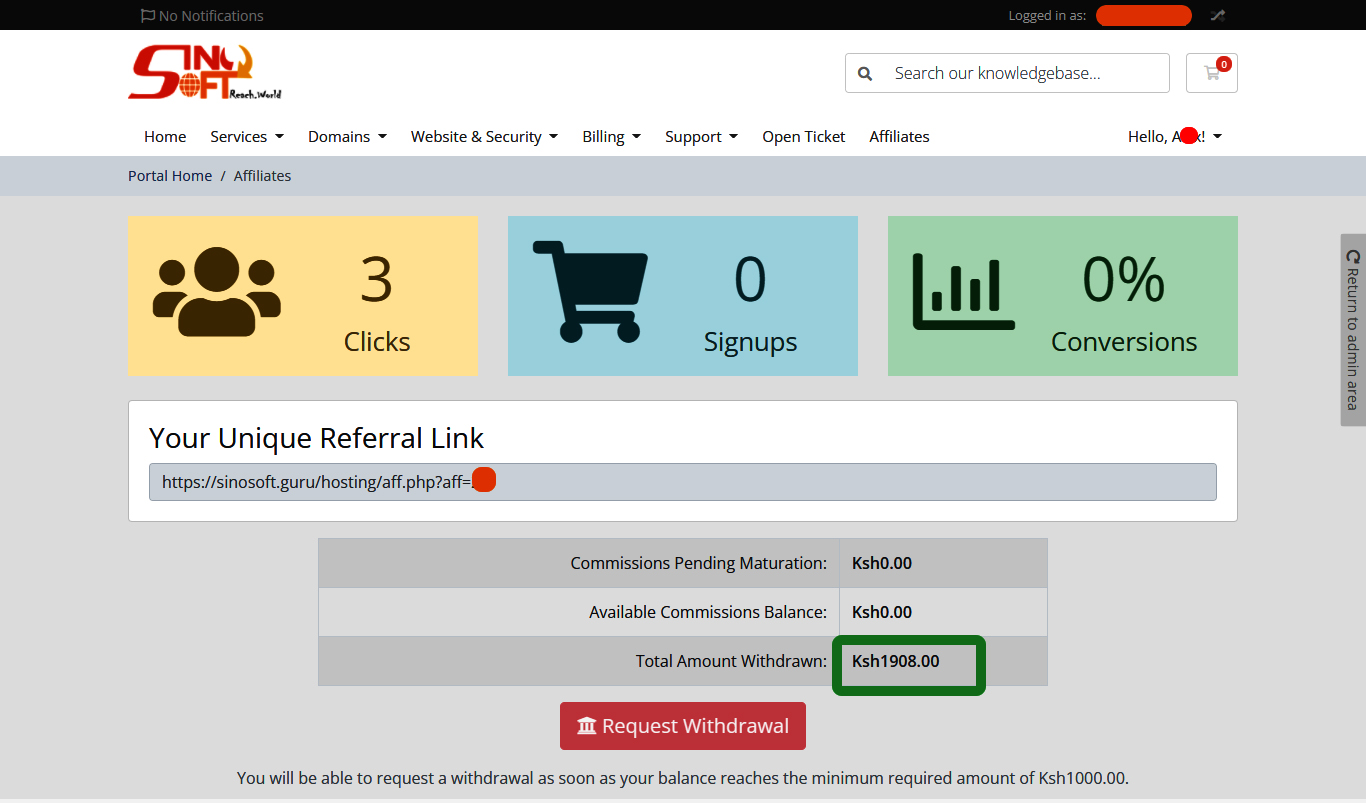Expand the Domains dropdown menu
This screenshot has height=803, width=1366.
click(x=347, y=137)
